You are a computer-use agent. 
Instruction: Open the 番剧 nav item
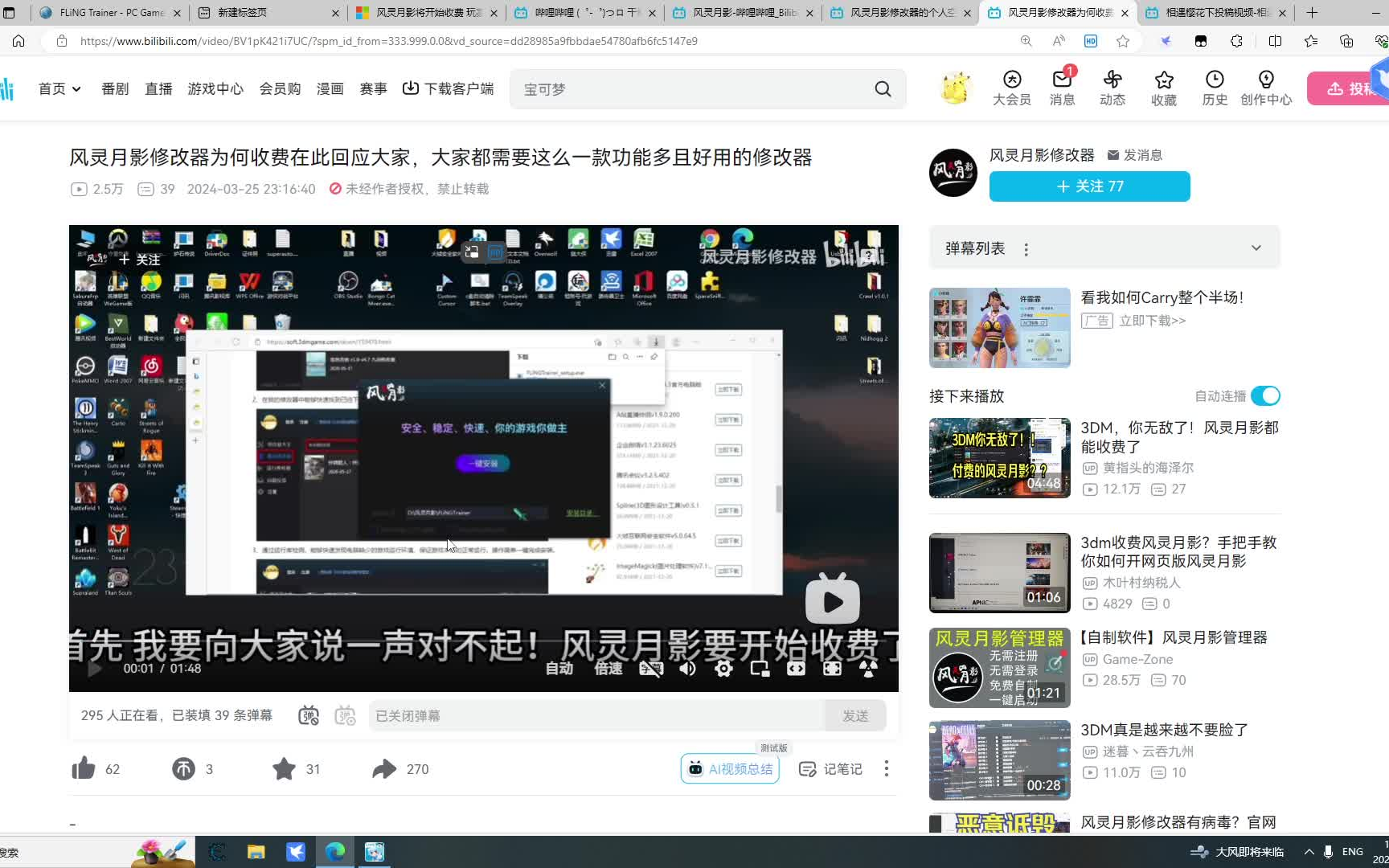coord(115,88)
